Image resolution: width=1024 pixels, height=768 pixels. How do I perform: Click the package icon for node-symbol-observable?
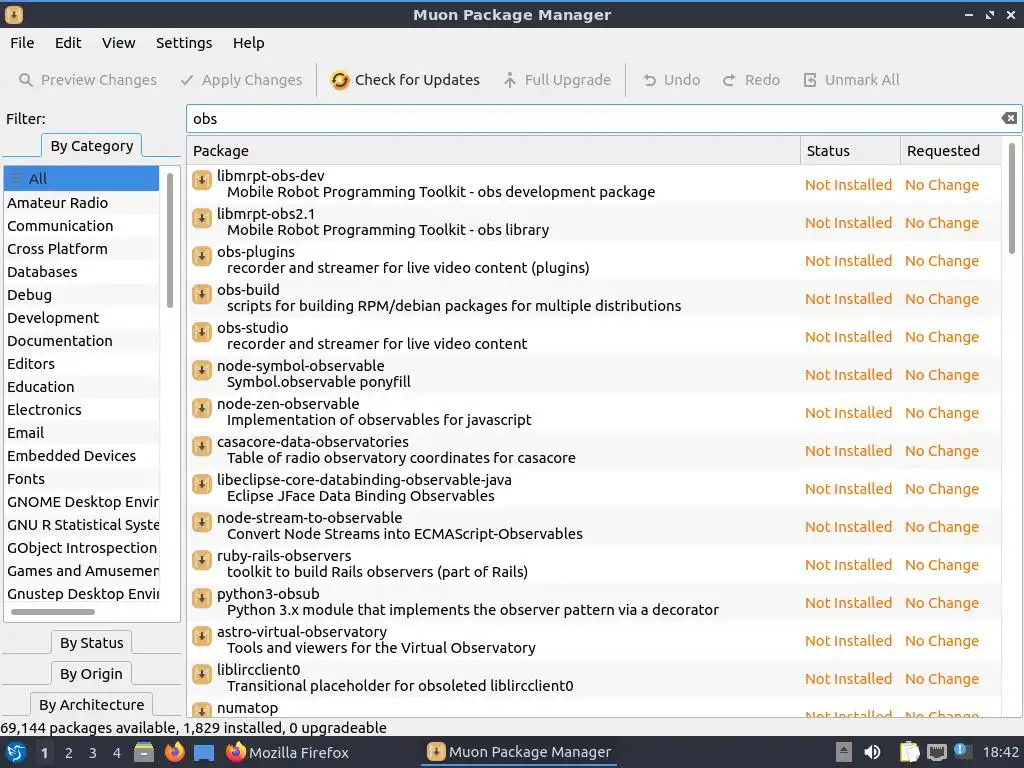pos(202,370)
